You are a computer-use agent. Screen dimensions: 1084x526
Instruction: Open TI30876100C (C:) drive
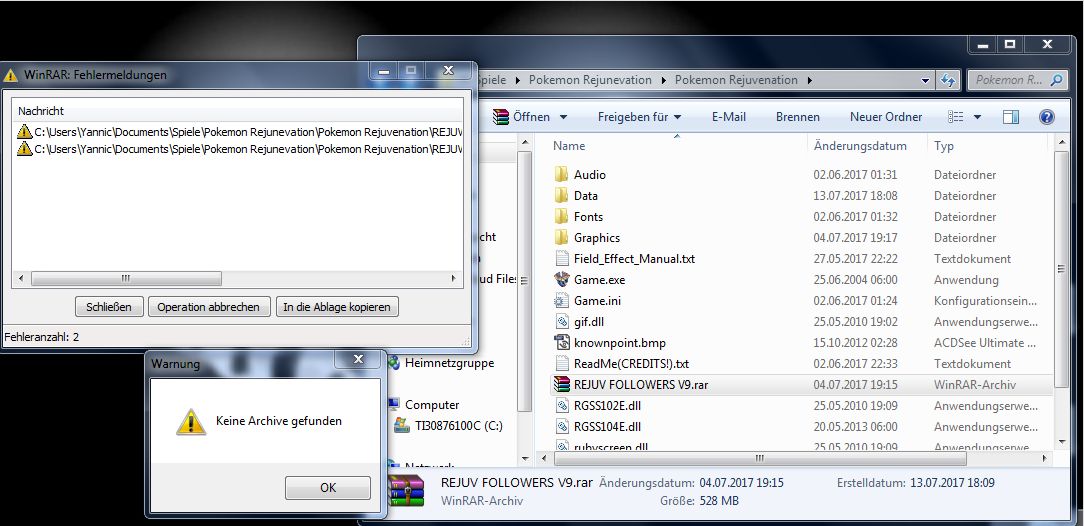point(459,426)
